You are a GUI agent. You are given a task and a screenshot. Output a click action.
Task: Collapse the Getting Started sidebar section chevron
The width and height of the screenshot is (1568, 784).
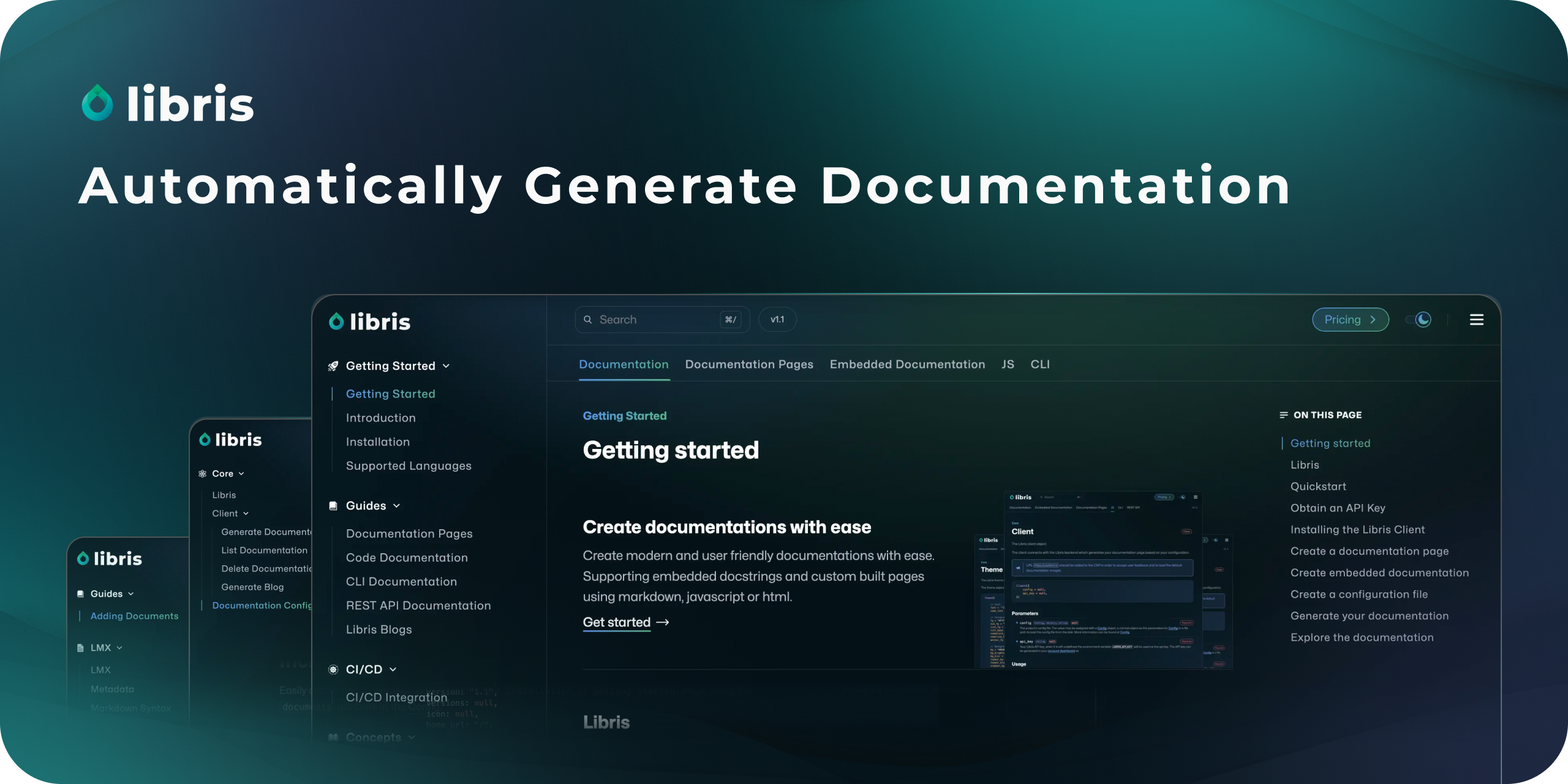pos(447,366)
